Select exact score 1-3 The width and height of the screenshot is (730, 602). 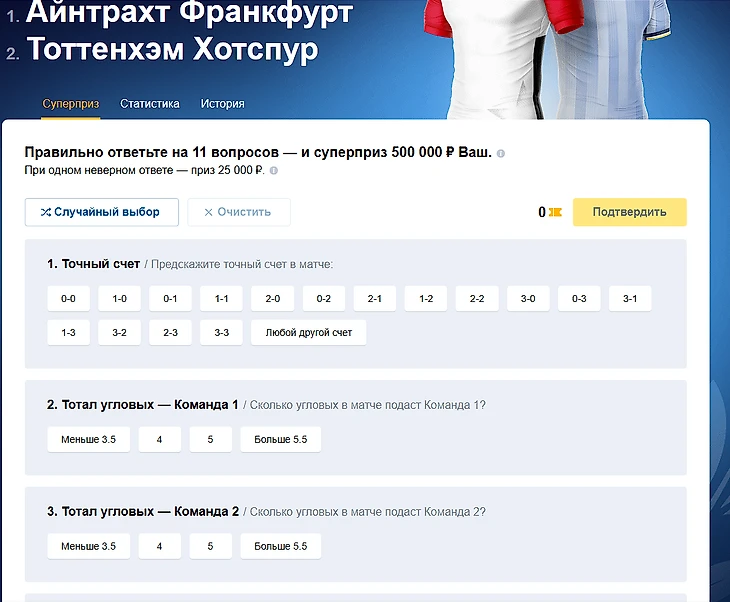(x=68, y=332)
